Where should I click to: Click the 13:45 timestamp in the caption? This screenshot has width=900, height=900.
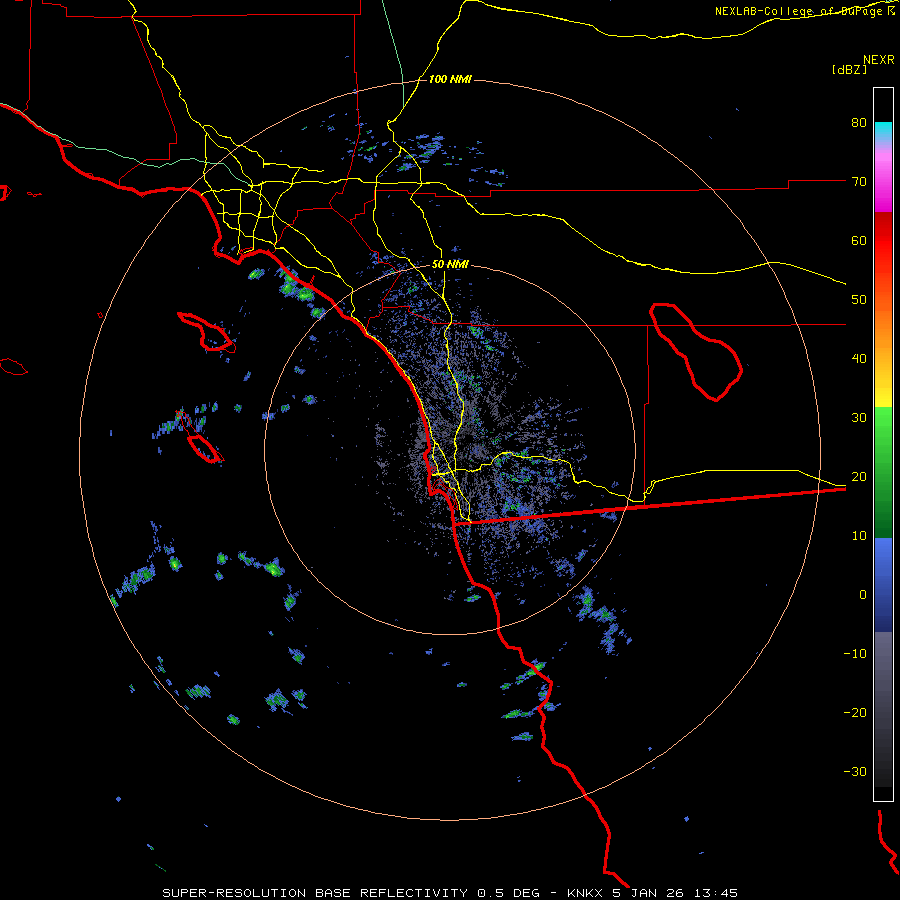click(x=716, y=893)
